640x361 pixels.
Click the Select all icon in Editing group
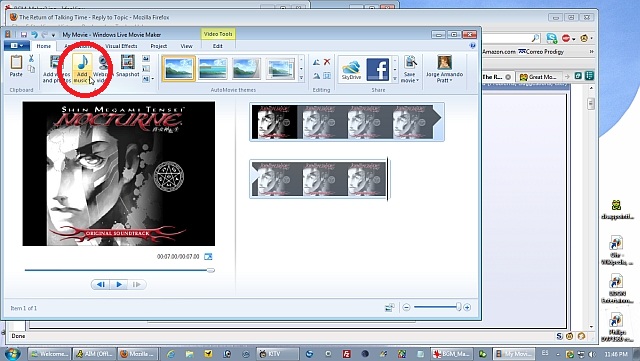point(327,76)
